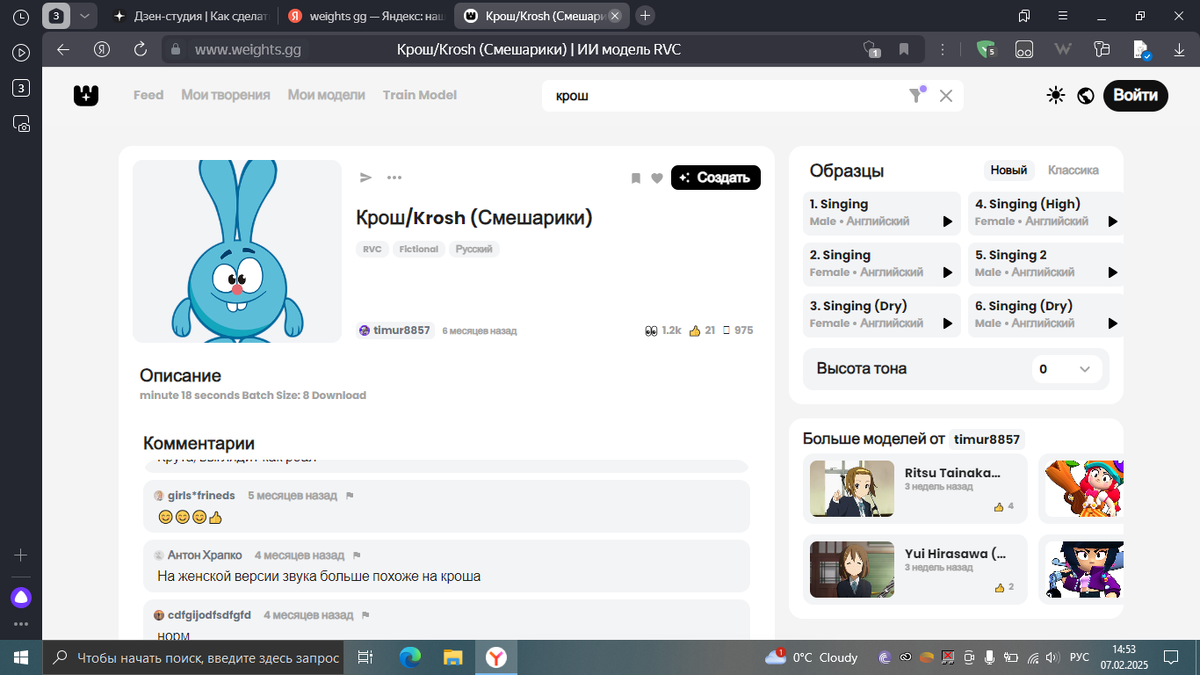Viewport: 1200px width, 675px height.
Task: Close the Крош/Krosh browser tab
Action: click(x=614, y=16)
